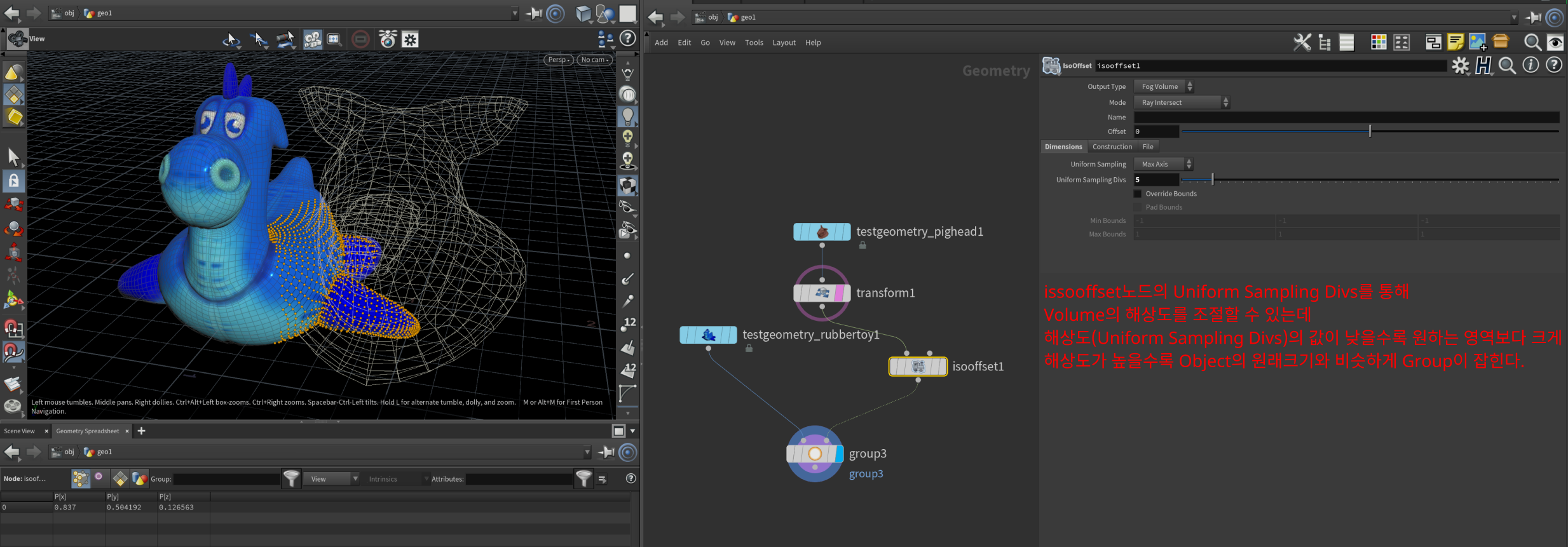Toggle points display in geometry spreadsheet

(80, 478)
